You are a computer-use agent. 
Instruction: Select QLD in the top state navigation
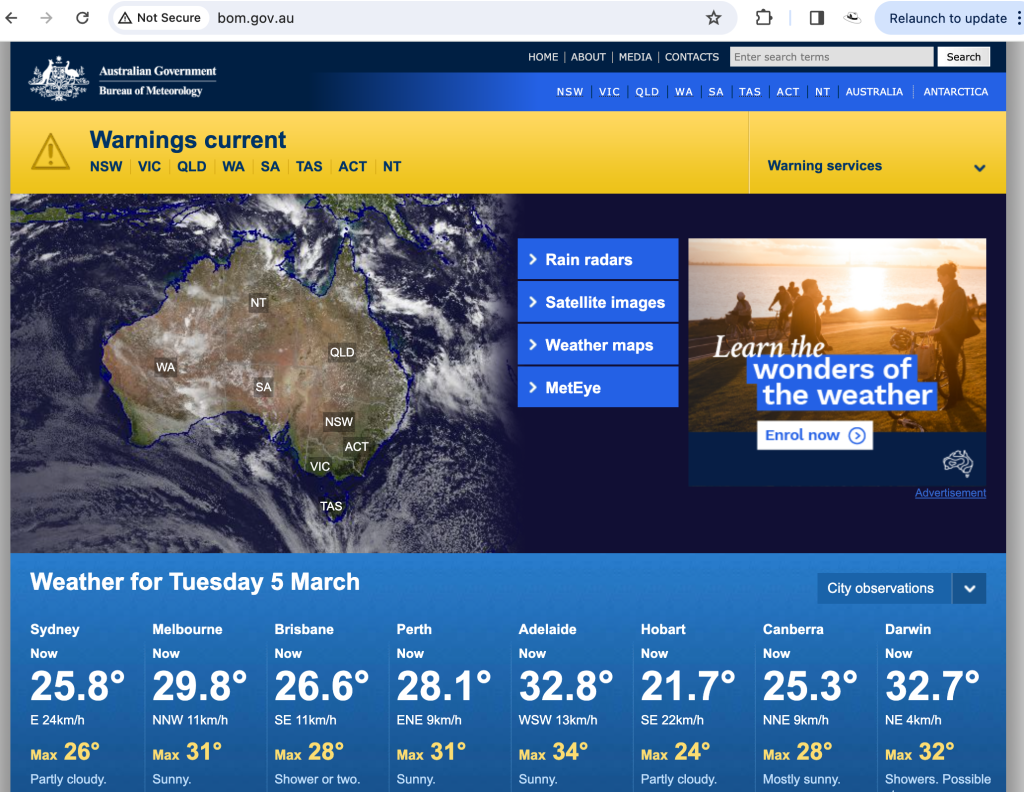[x=647, y=92]
